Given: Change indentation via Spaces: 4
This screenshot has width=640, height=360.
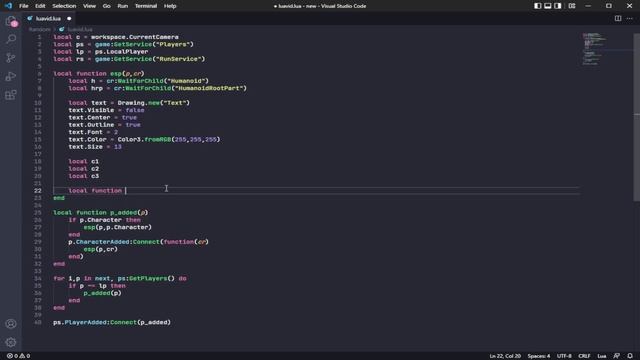Looking at the screenshot, I should coord(539,356).
